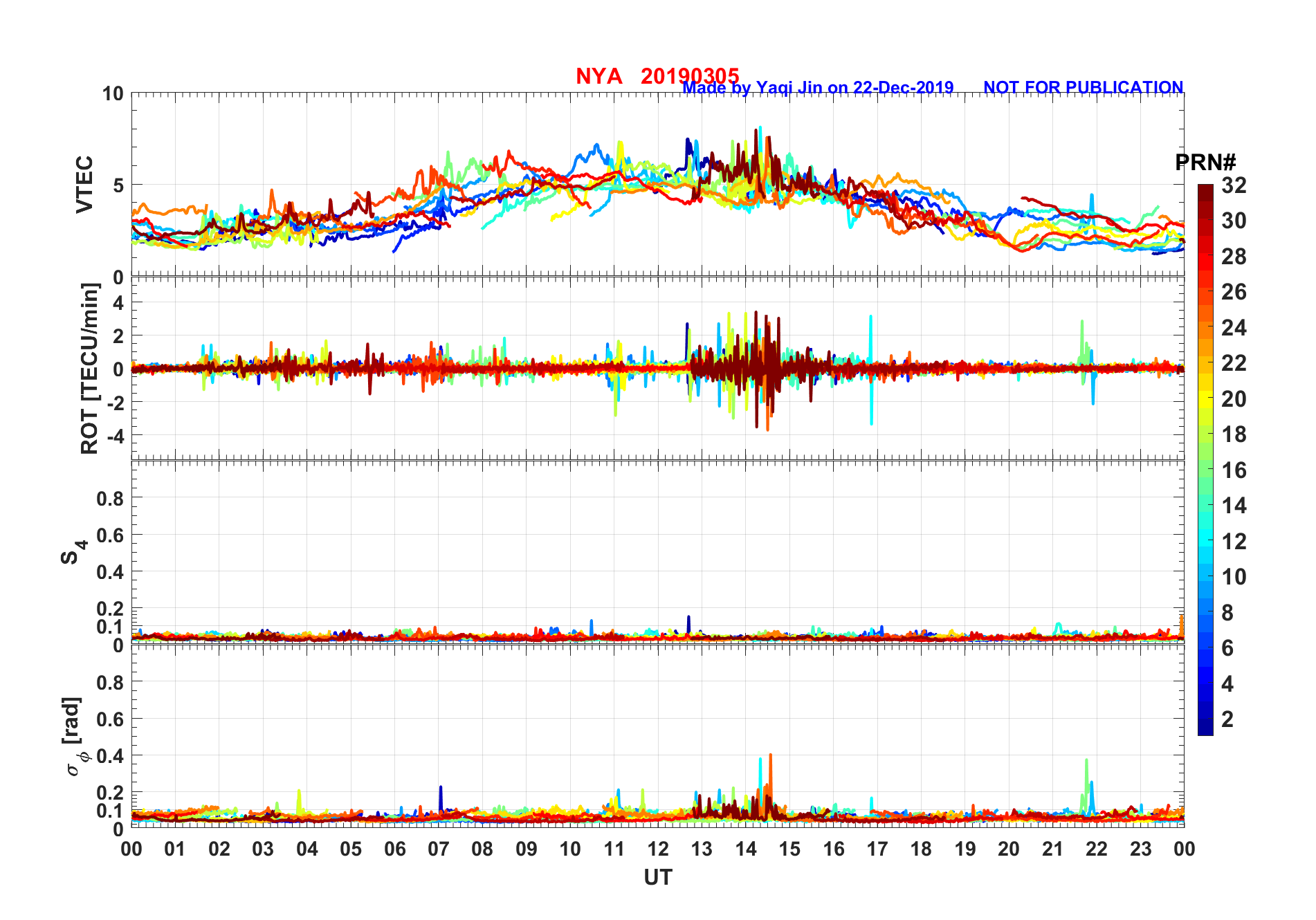Click the PRN colorbar tick label '14'
This screenshot has height=920, width=1316.
click(1234, 506)
